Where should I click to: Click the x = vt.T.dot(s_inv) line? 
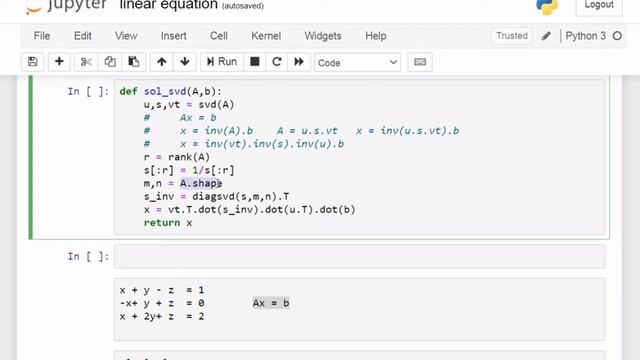(x=249, y=209)
